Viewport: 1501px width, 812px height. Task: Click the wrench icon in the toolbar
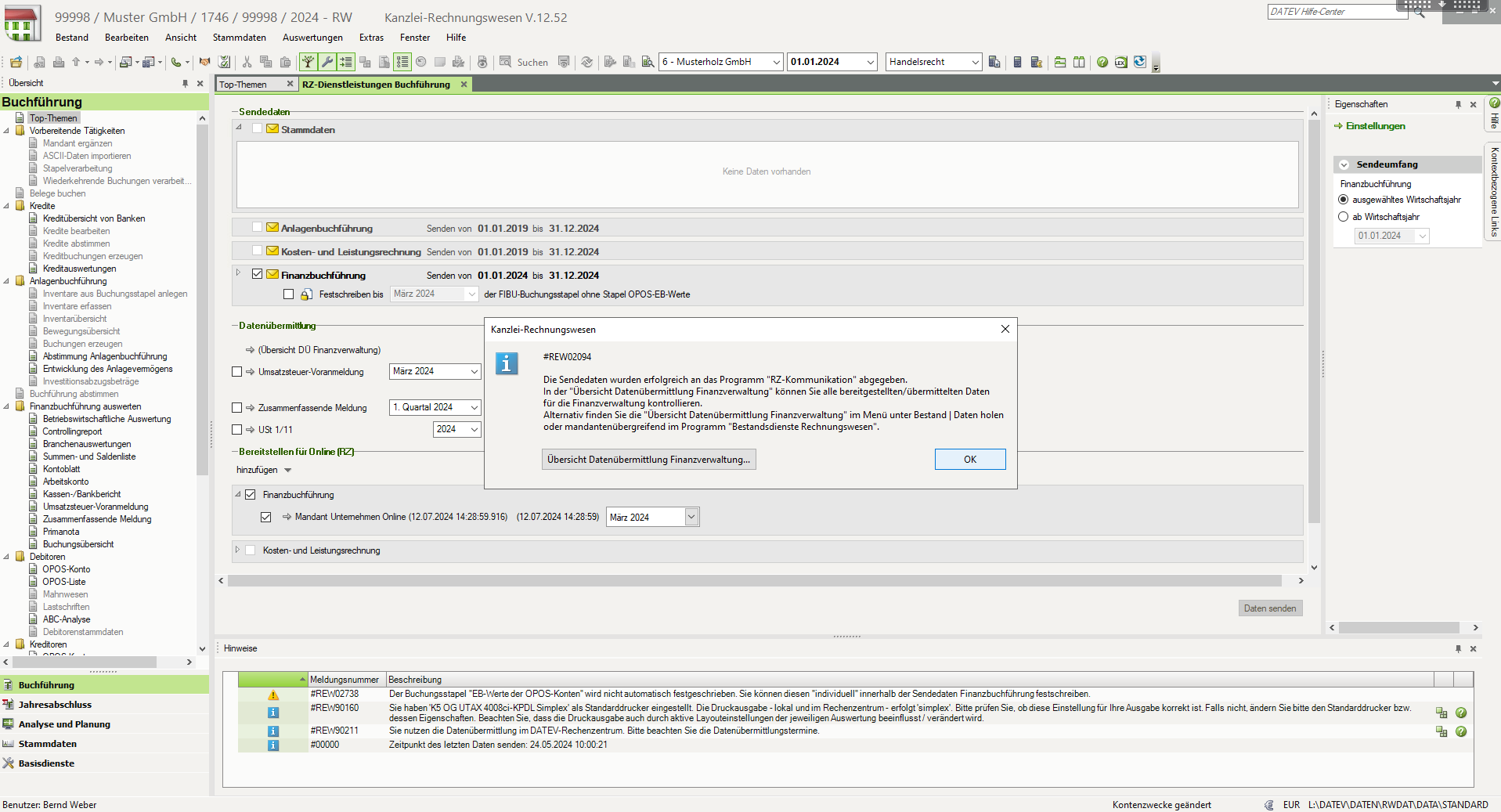tap(327, 62)
